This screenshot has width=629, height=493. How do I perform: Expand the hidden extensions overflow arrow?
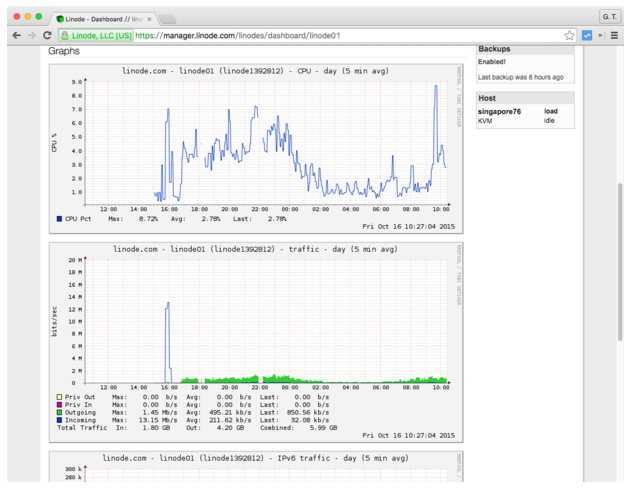600,35
